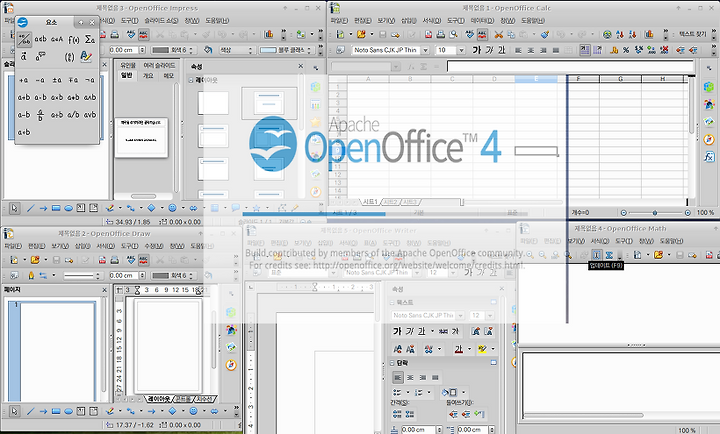Toggle AutoSpellcheck in Impress toolbar
The width and height of the screenshot is (720, 434).
click(143, 34)
